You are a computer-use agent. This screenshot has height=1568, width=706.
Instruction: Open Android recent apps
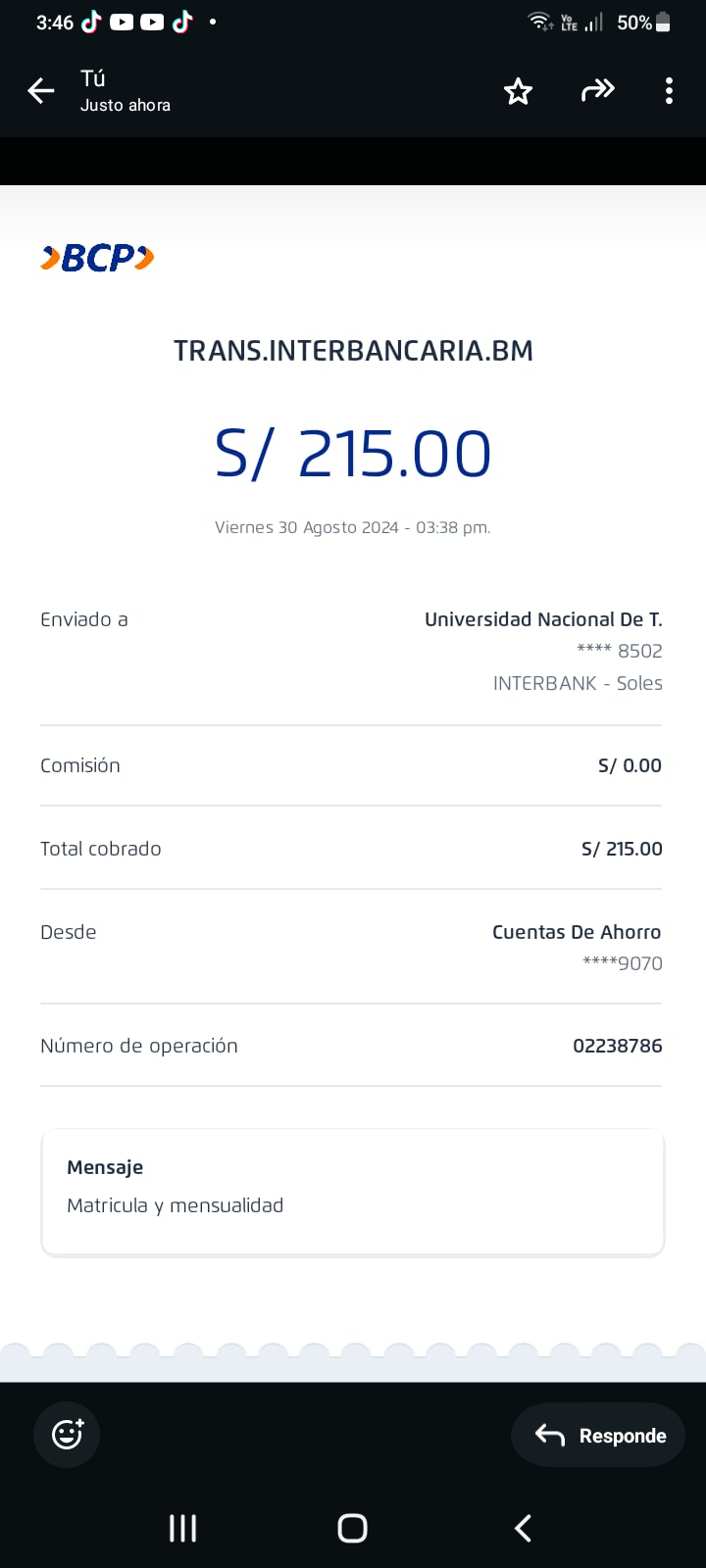[182, 1528]
